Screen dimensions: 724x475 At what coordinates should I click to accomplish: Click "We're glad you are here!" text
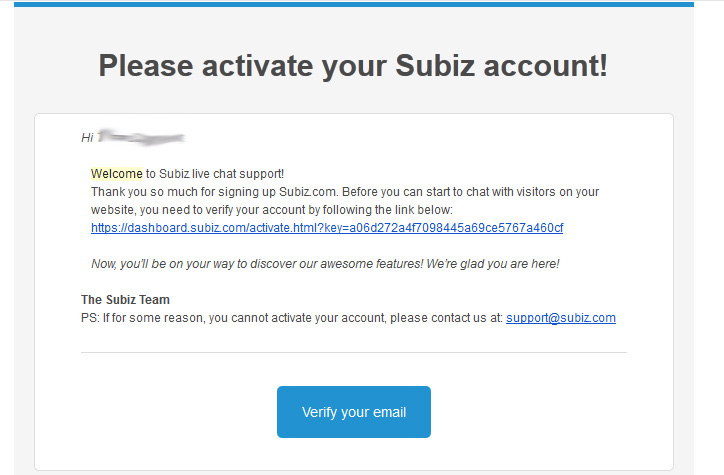[493, 264]
